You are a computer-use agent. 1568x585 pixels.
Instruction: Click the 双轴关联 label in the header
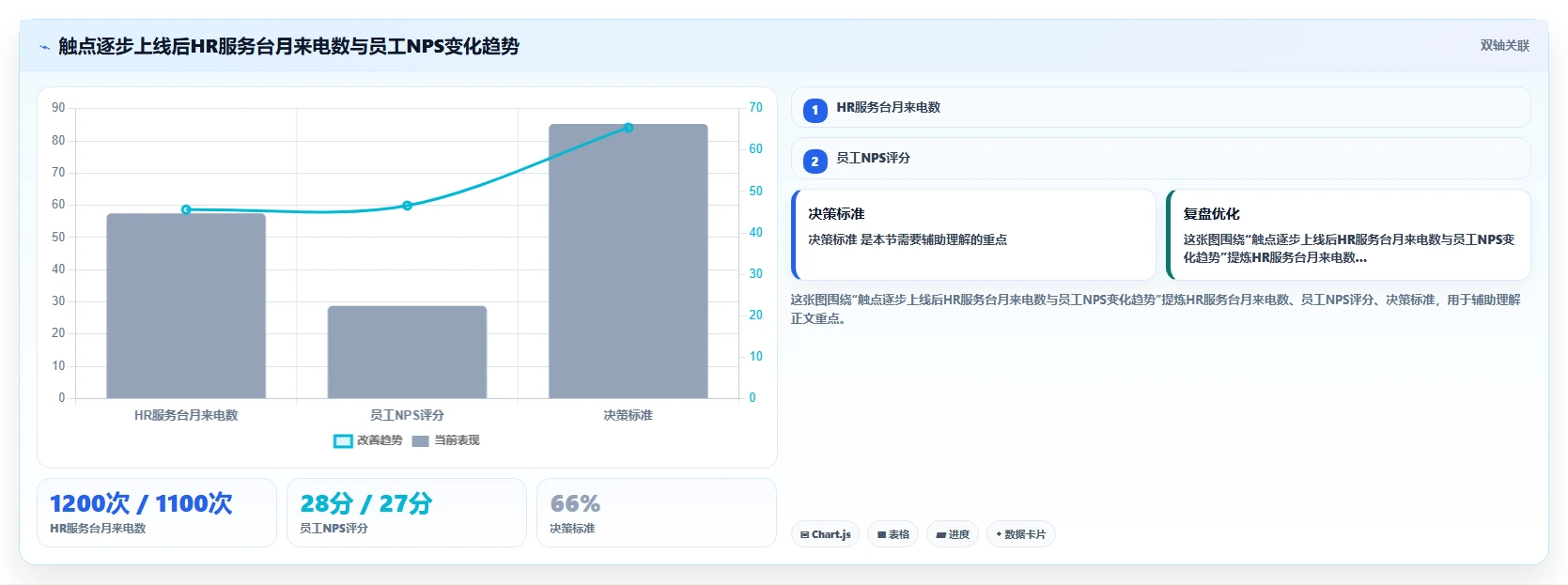(1504, 45)
